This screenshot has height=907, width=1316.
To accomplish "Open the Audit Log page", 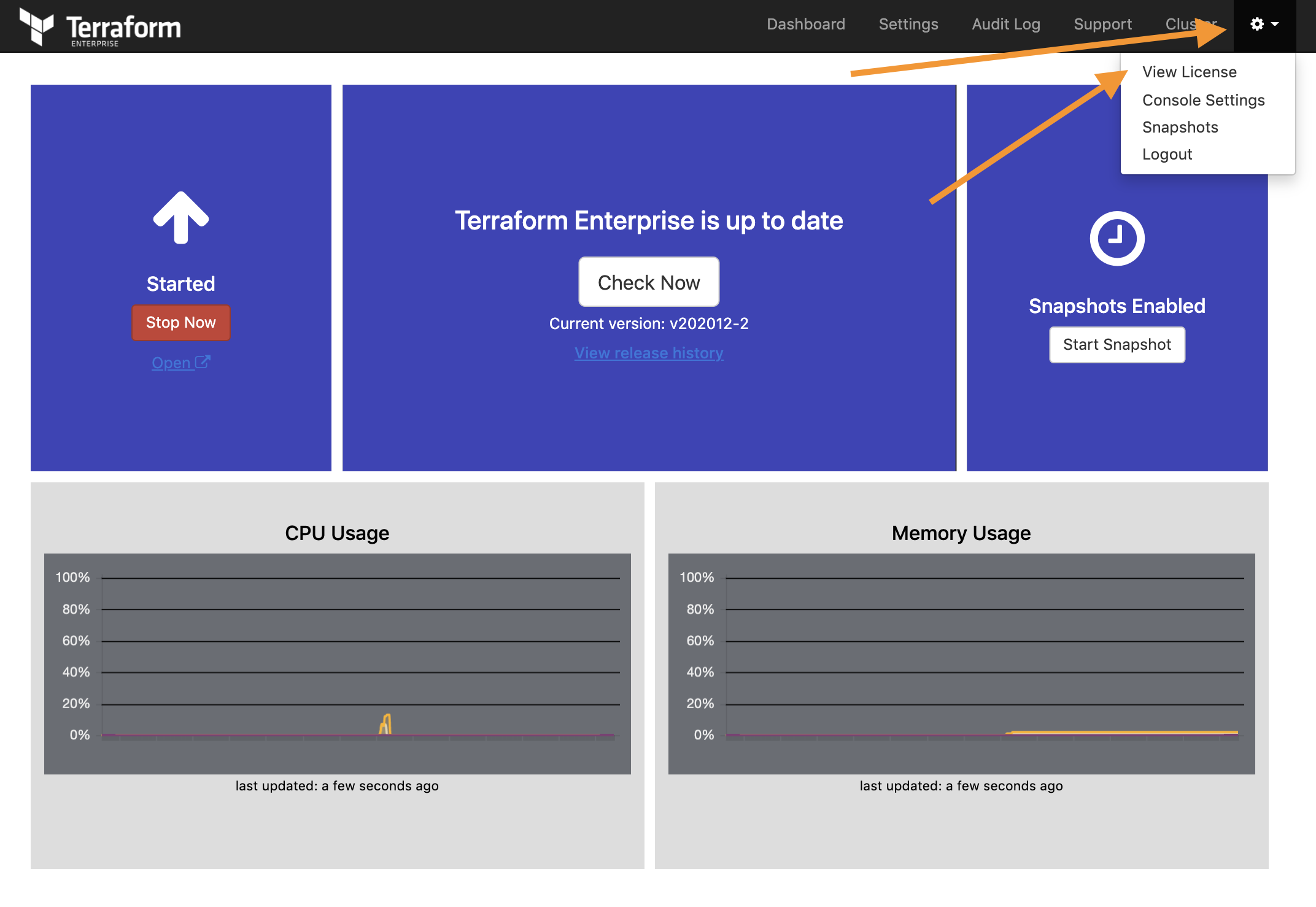I will [x=1005, y=24].
